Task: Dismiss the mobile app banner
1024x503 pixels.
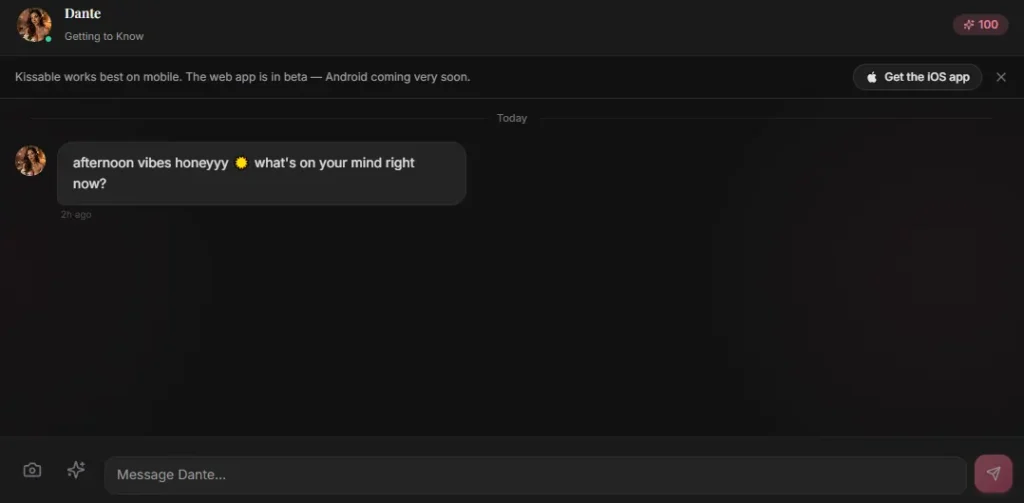Action: [x=1001, y=77]
